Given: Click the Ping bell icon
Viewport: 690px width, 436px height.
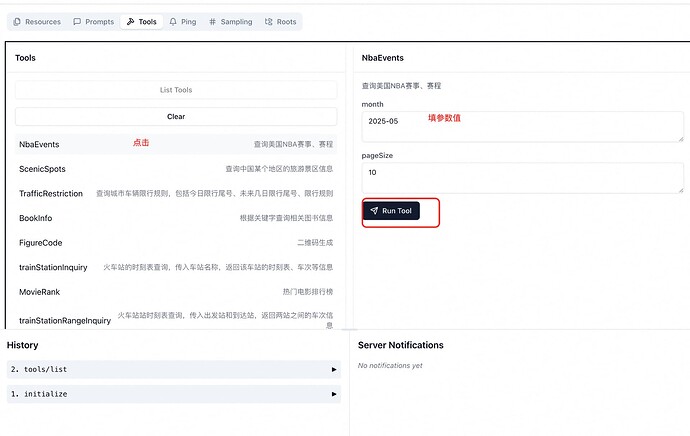Looking at the screenshot, I should pyautogui.click(x=173, y=22).
